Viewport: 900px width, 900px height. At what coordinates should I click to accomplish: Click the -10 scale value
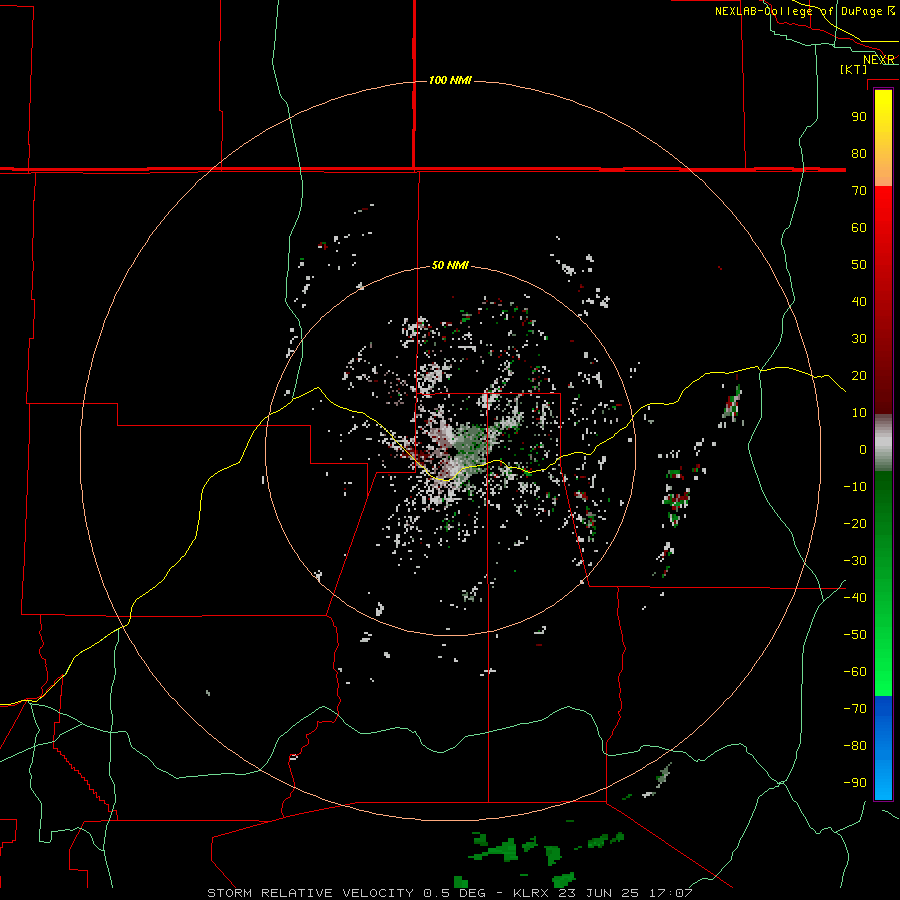pos(855,487)
